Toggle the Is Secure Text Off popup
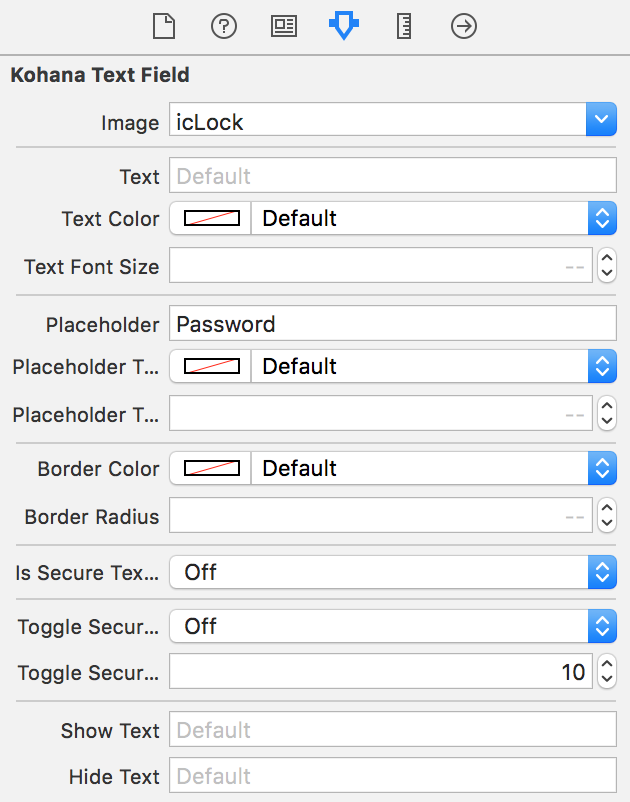 (393, 572)
